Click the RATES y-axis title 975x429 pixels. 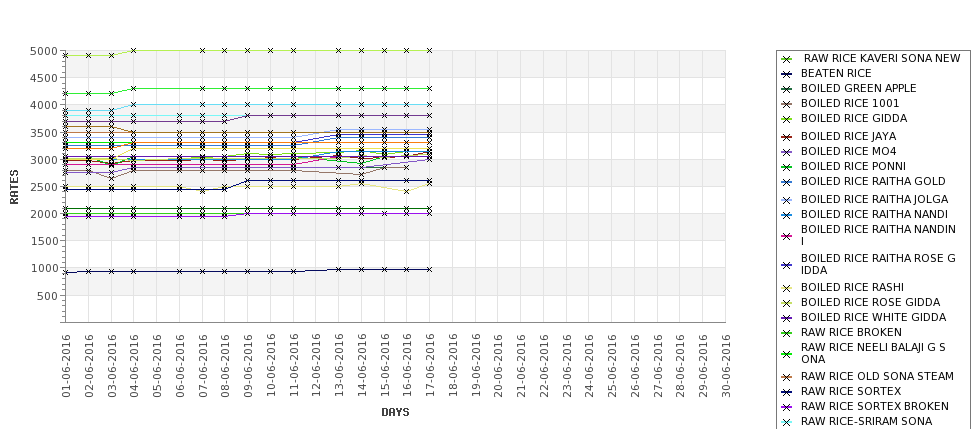(14, 187)
